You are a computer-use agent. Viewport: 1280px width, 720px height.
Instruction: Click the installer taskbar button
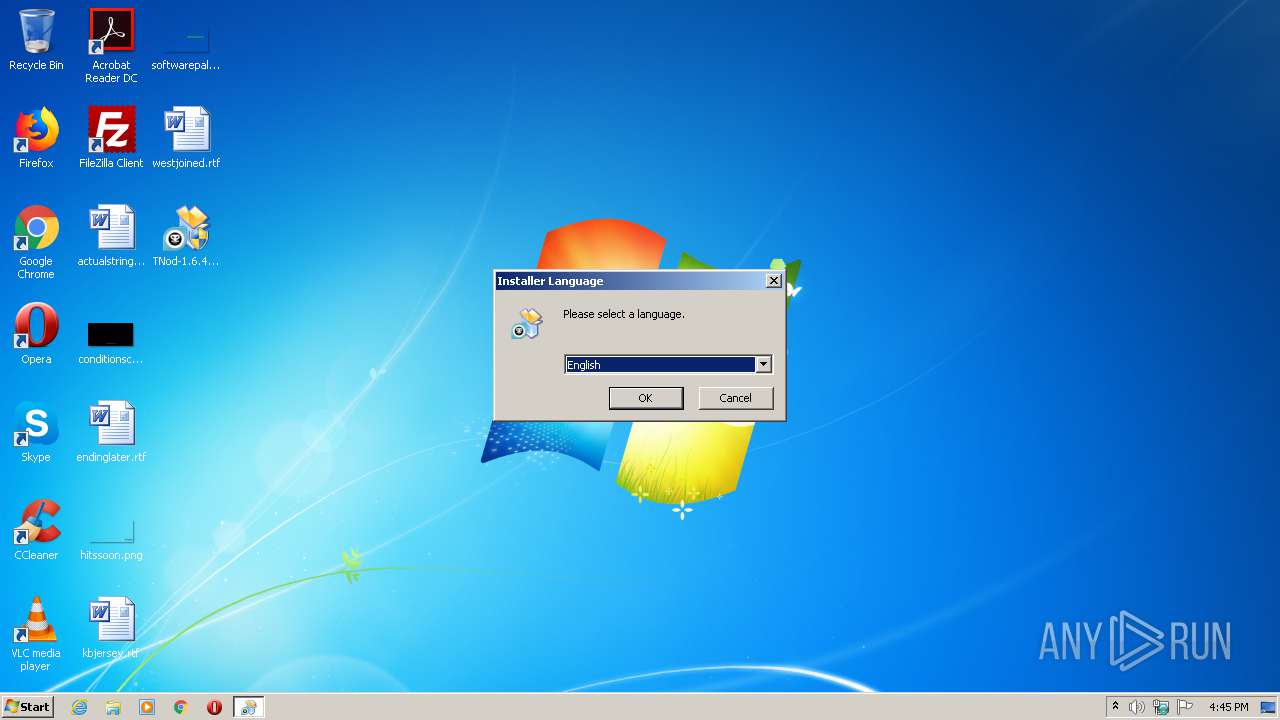[x=248, y=707]
